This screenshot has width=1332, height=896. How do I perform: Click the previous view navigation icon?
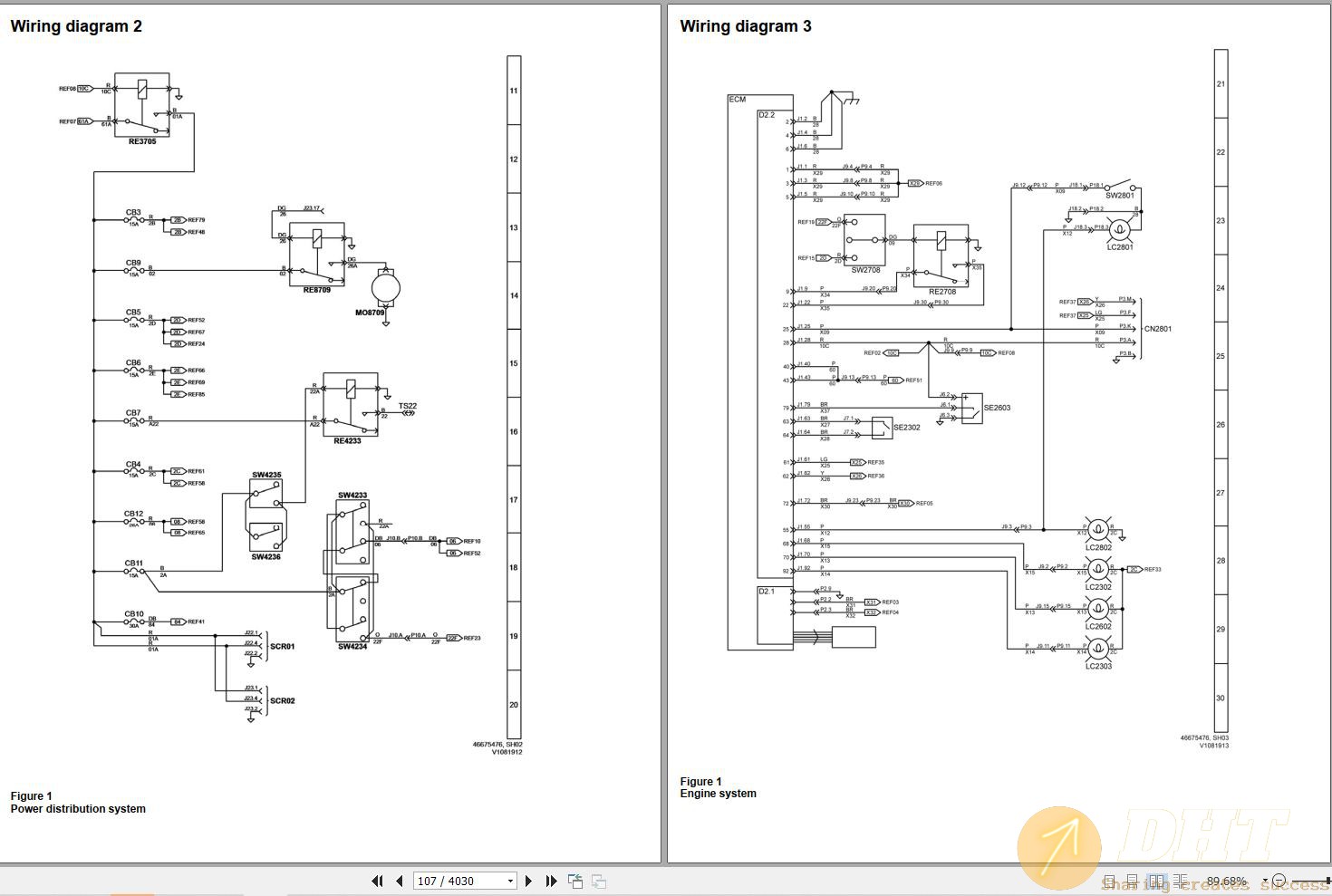pyautogui.click(x=575, y=881)
